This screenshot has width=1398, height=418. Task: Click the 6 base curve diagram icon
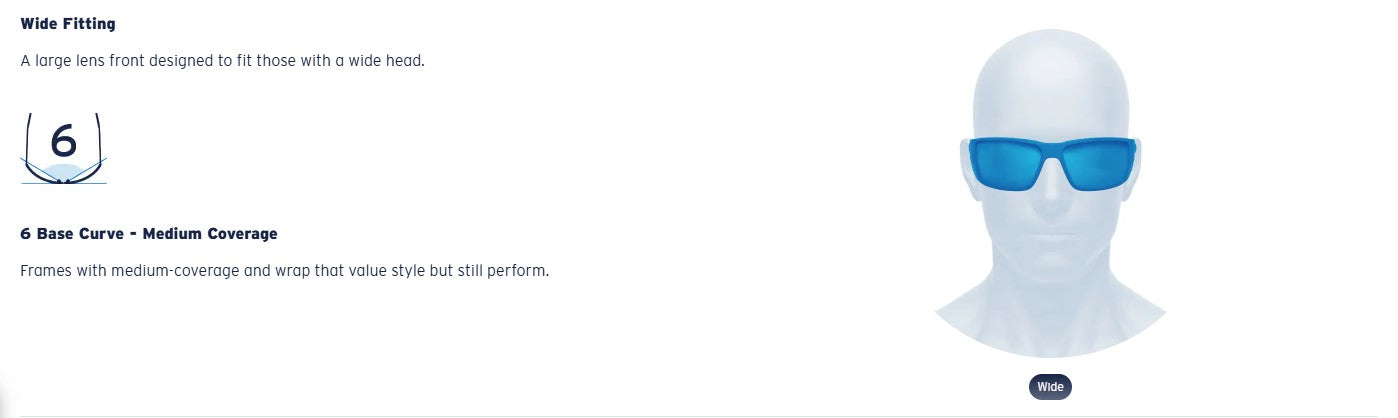pyautogui.click(x=63, y=149)
